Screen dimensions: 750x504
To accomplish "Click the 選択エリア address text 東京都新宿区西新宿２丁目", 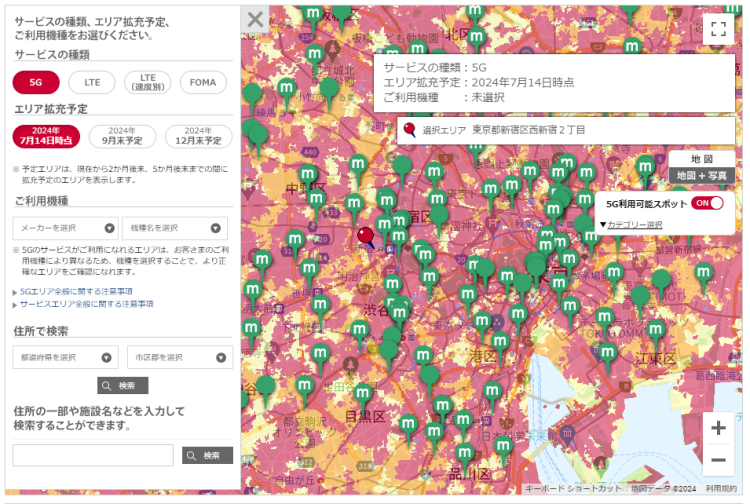I will [x=529, y=130].
